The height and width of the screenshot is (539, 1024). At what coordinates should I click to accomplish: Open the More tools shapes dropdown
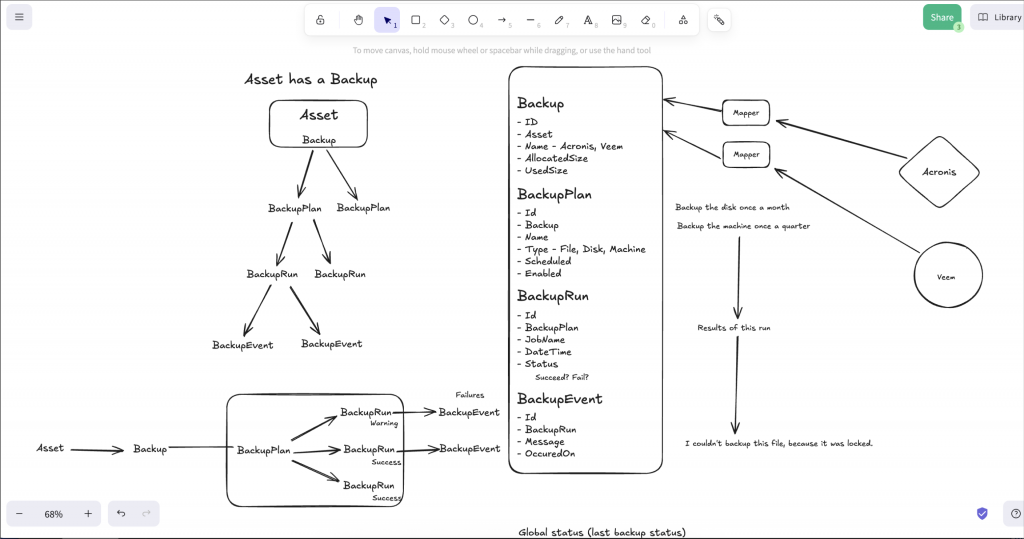[683, 20]
